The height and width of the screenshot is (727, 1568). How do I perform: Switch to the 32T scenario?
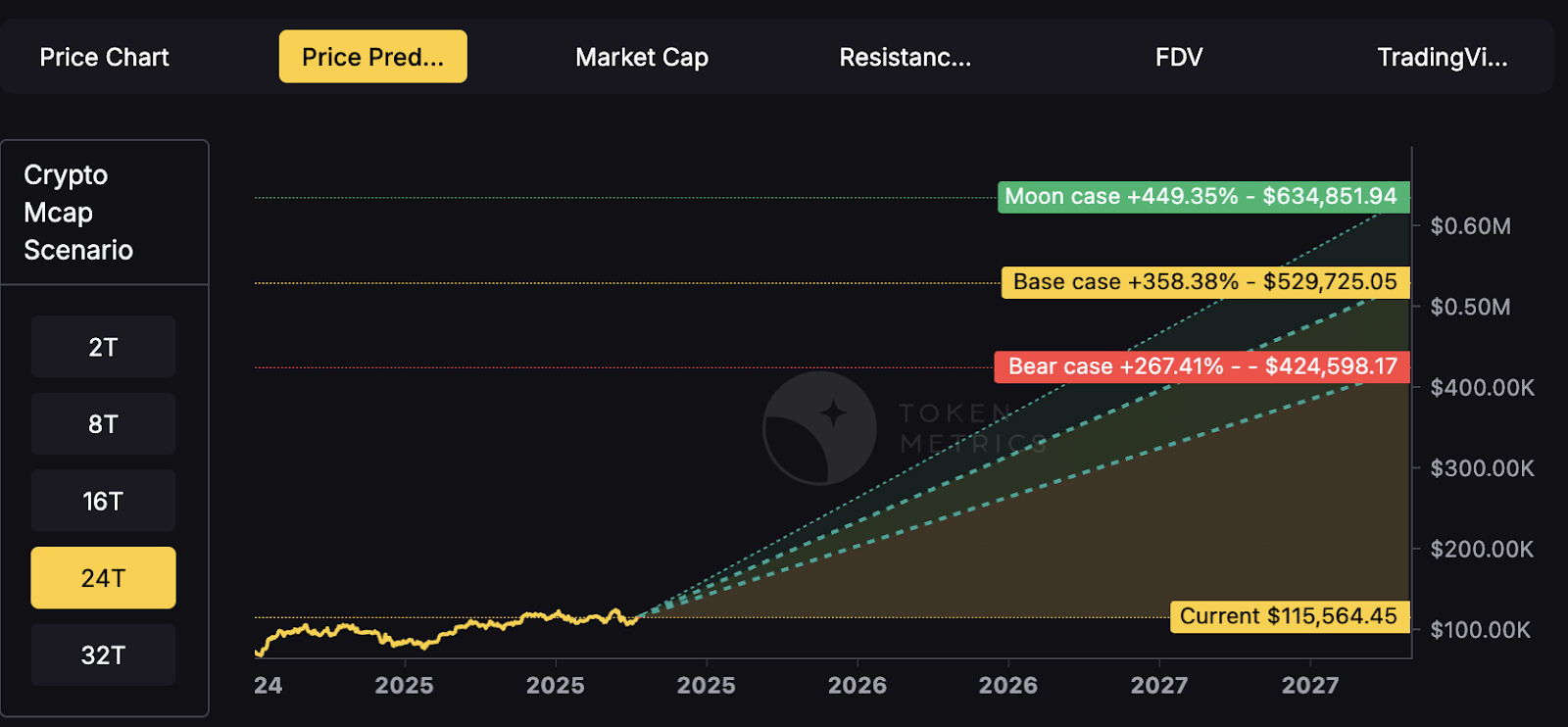(102, 654)
